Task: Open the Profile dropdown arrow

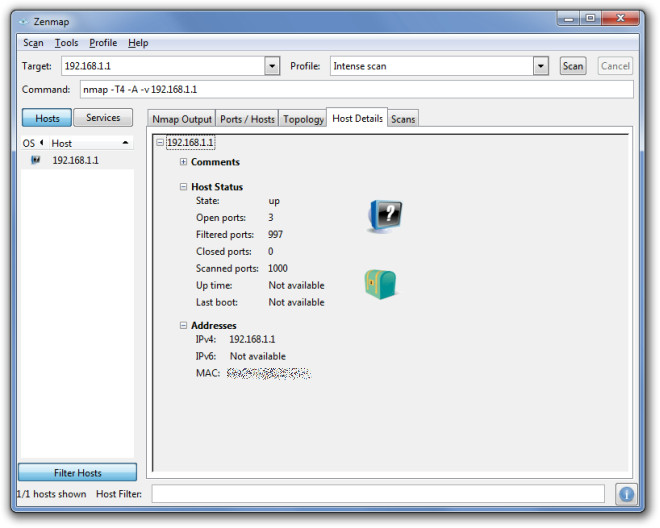Action: [x=541, y=66]
